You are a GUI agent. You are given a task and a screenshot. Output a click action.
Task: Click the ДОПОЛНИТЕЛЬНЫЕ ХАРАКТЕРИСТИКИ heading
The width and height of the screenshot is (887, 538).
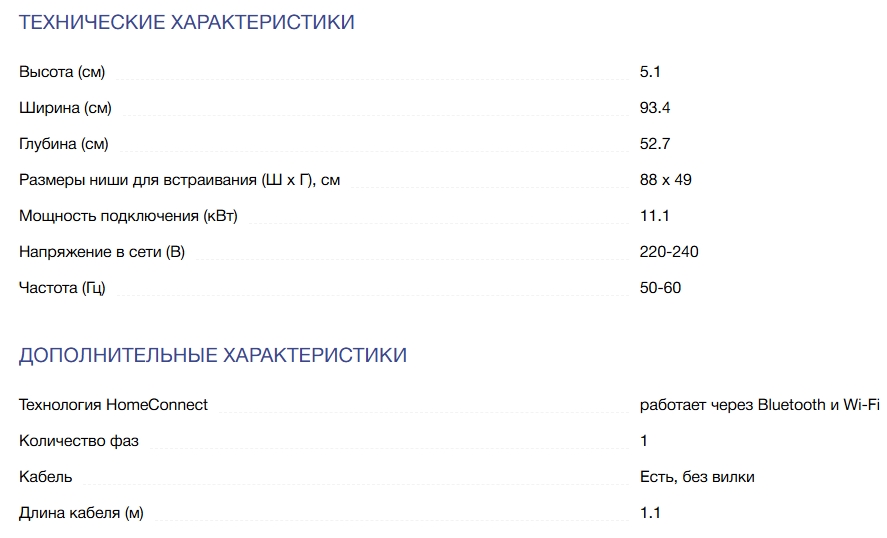pos(213,355)
